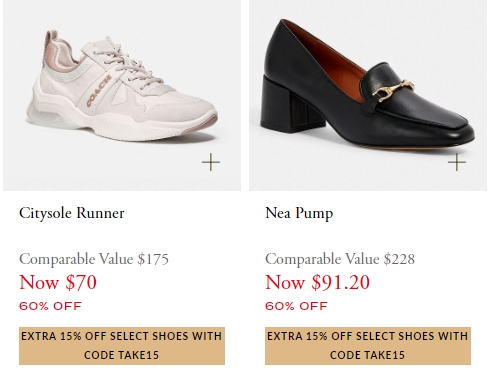This screenshot has width=488, height=374.
Task: Click the 60% OFF label under $91.20
Action: pos(296,306)
